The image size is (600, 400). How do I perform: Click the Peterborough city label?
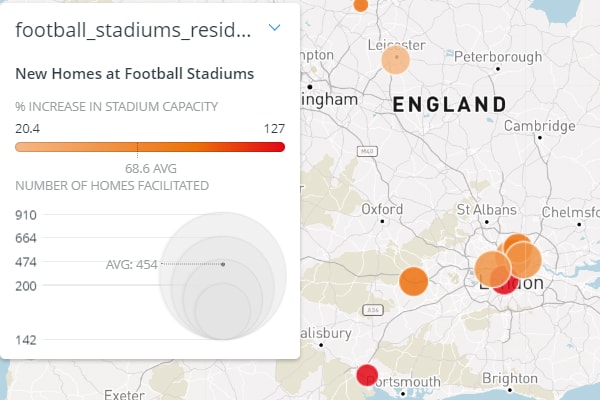(498, 57)
